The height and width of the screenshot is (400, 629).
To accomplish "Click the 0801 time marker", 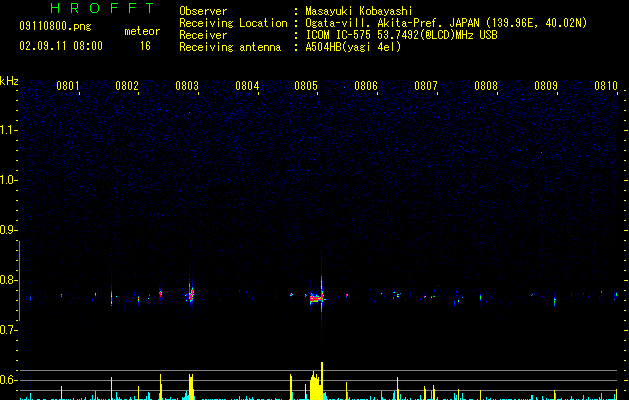I will point(68,86).
